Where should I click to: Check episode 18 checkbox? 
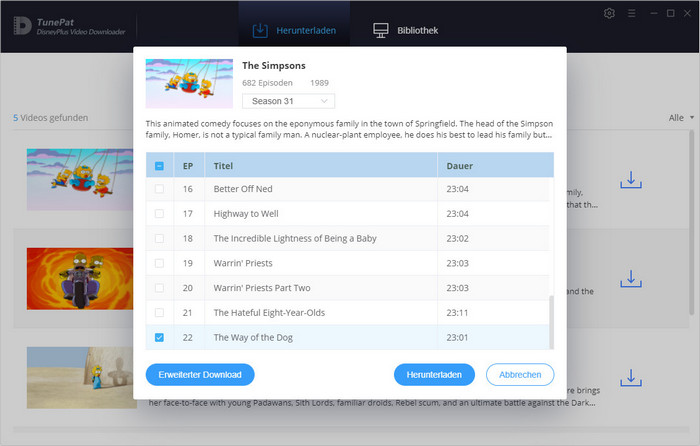click(159, 238)
